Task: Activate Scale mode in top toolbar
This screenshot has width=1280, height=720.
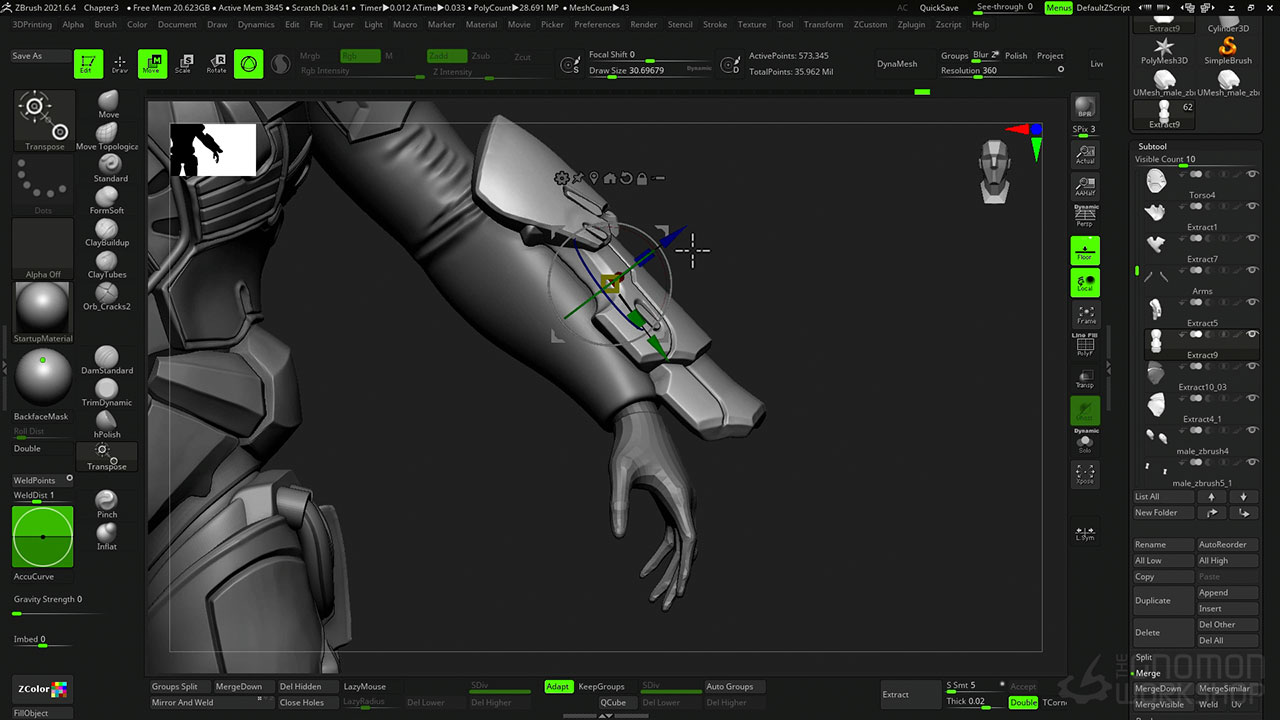Action: tap(183, 64)
